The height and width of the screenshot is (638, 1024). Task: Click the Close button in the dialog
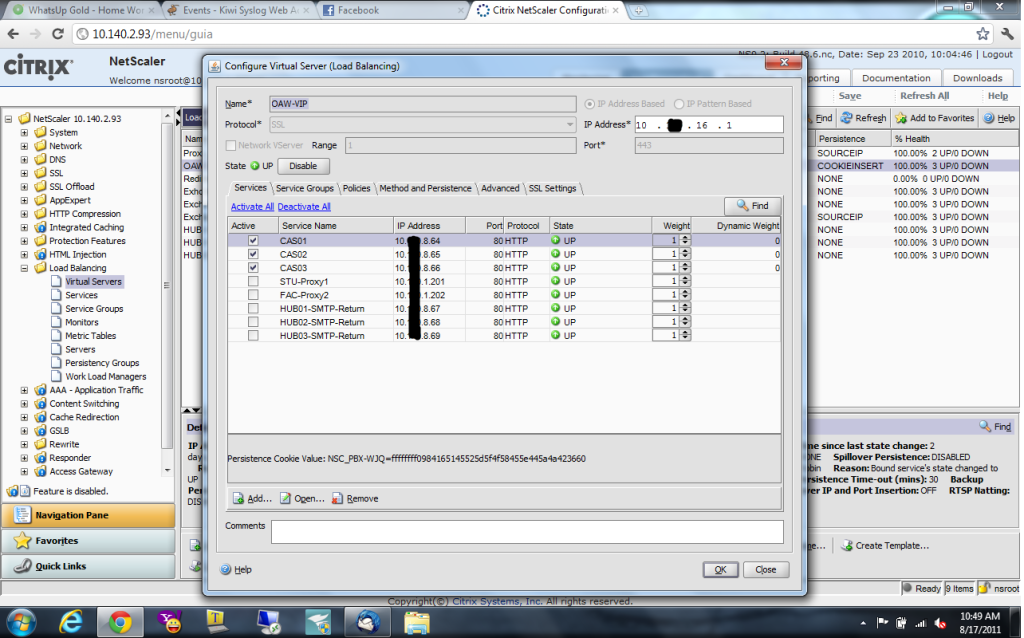[765, 569]
